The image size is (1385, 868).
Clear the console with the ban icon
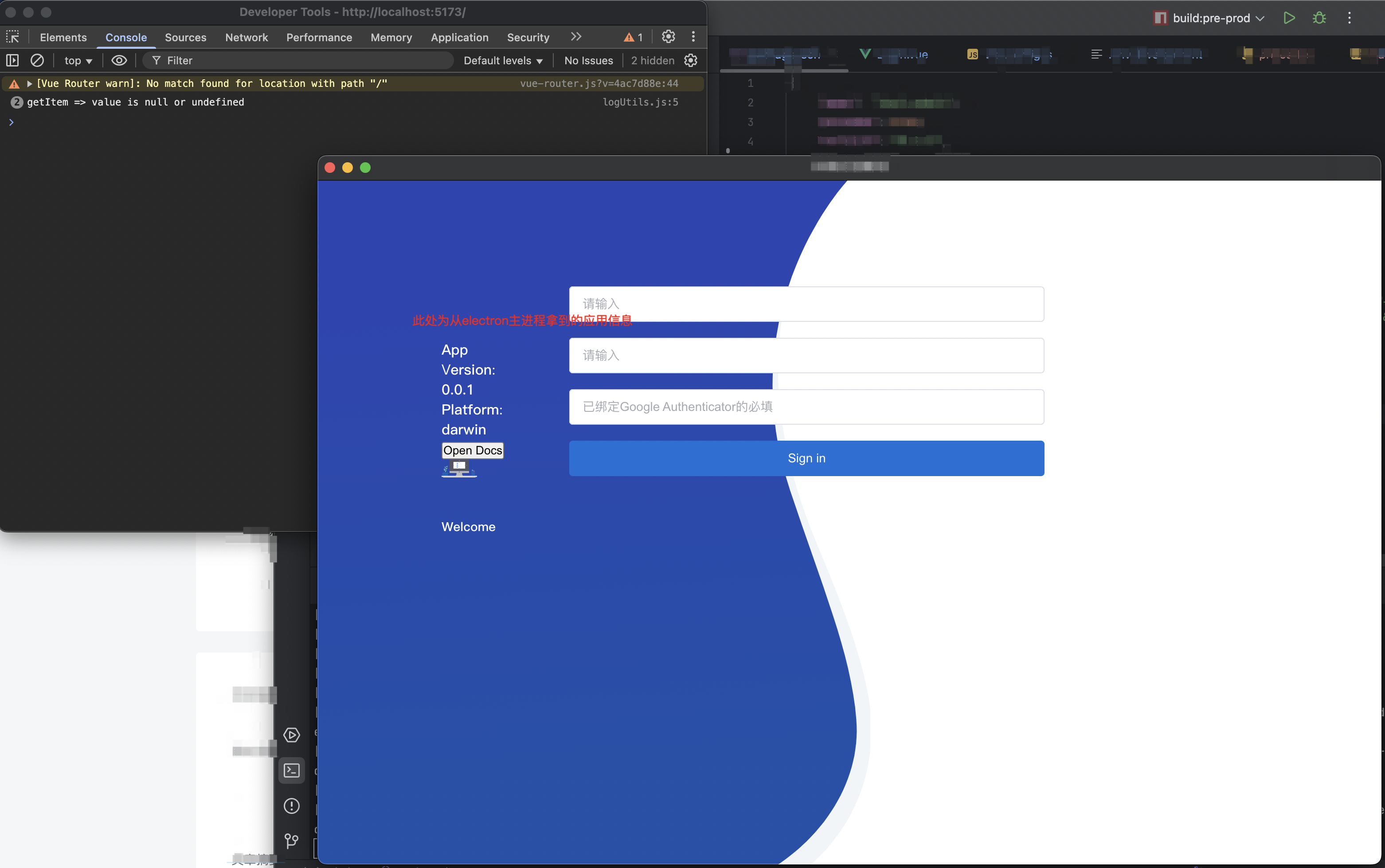[x=37, y=60]
